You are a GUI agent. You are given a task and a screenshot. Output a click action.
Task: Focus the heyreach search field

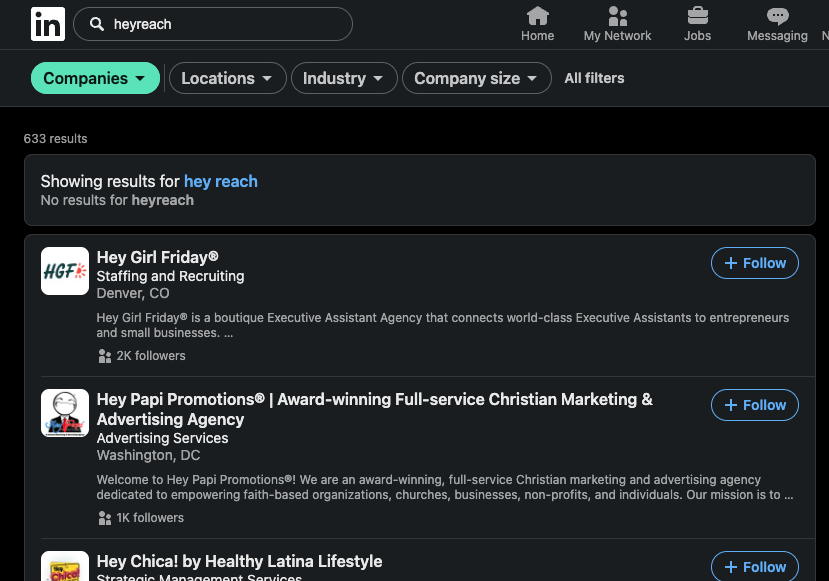(213, 24)
